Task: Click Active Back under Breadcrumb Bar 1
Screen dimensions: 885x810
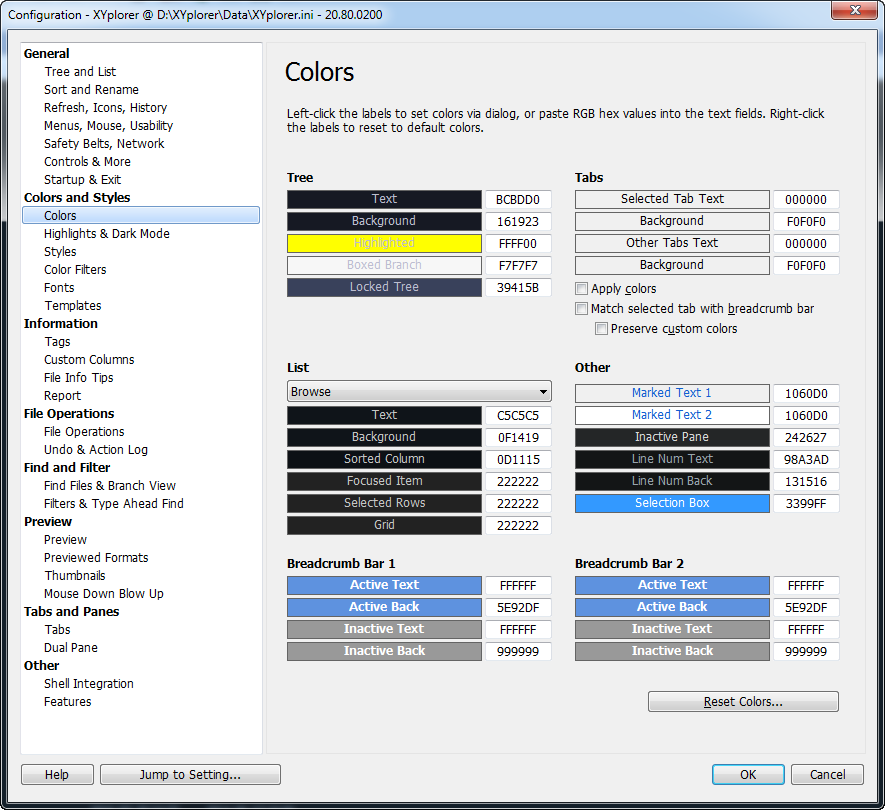Action: point(383,607)
